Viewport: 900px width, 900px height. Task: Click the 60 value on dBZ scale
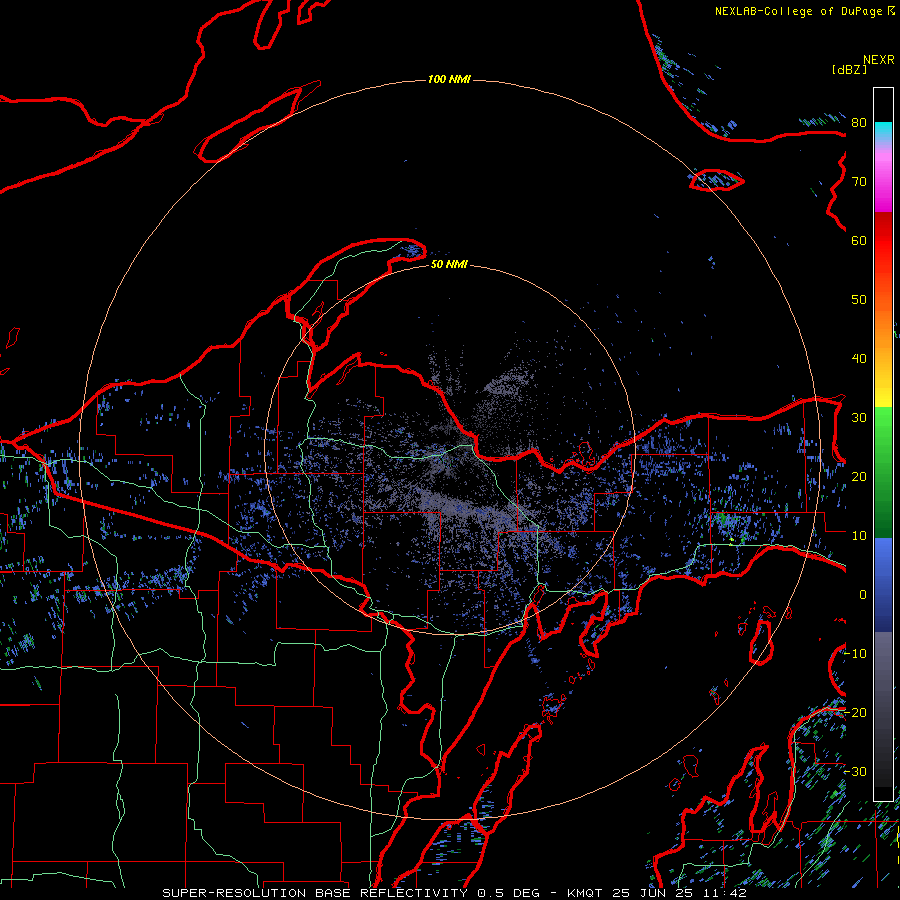tap(859, 241)
